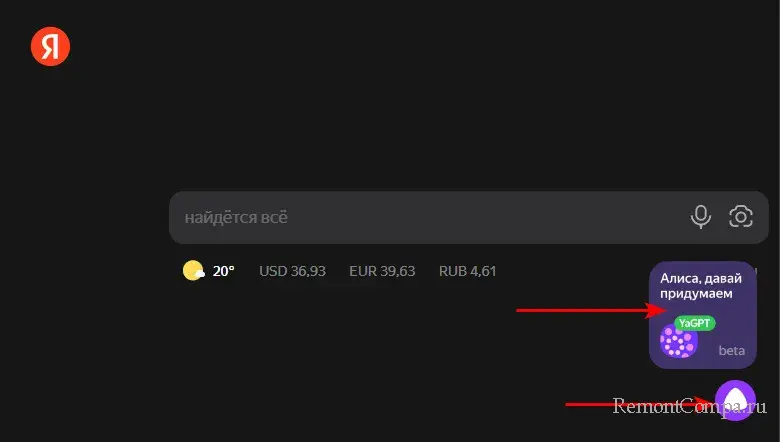The width and height of the screenshot is (780, 442).
Task: Focus the Yandex search input field
Action: tap(420, 217)
